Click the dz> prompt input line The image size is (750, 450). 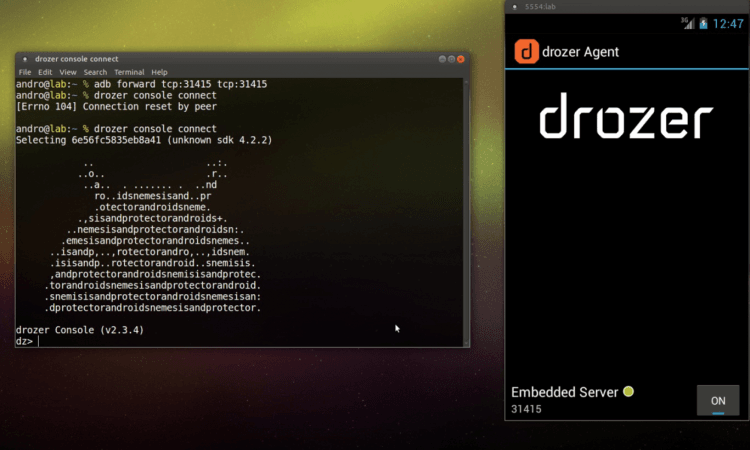239,341
